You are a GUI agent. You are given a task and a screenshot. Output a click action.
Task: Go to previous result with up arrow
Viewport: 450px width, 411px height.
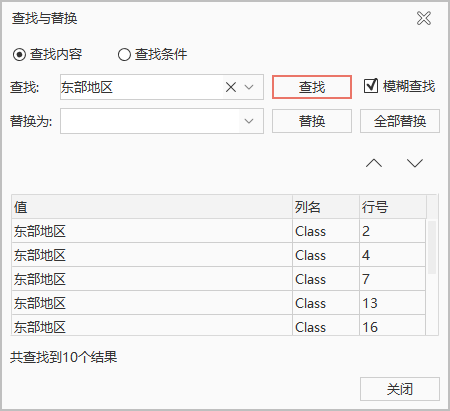[x=374, y=163]
